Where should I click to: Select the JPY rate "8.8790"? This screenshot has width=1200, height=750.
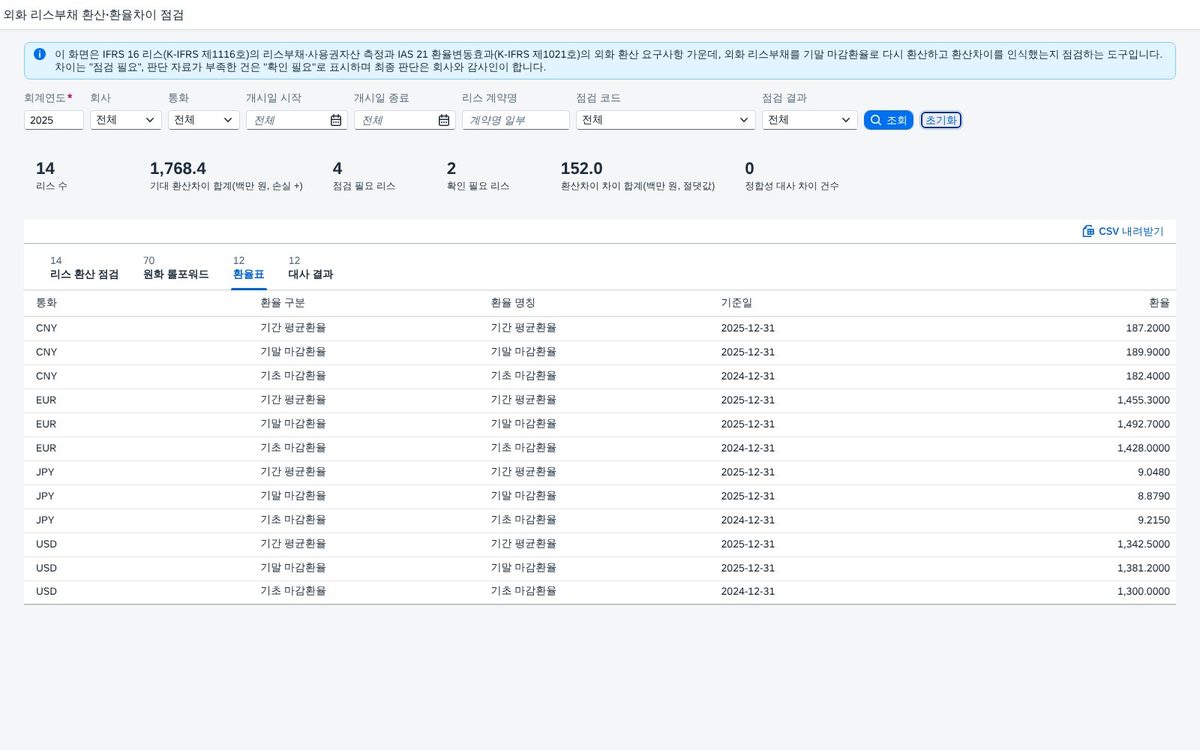[x=1153, y=496]
